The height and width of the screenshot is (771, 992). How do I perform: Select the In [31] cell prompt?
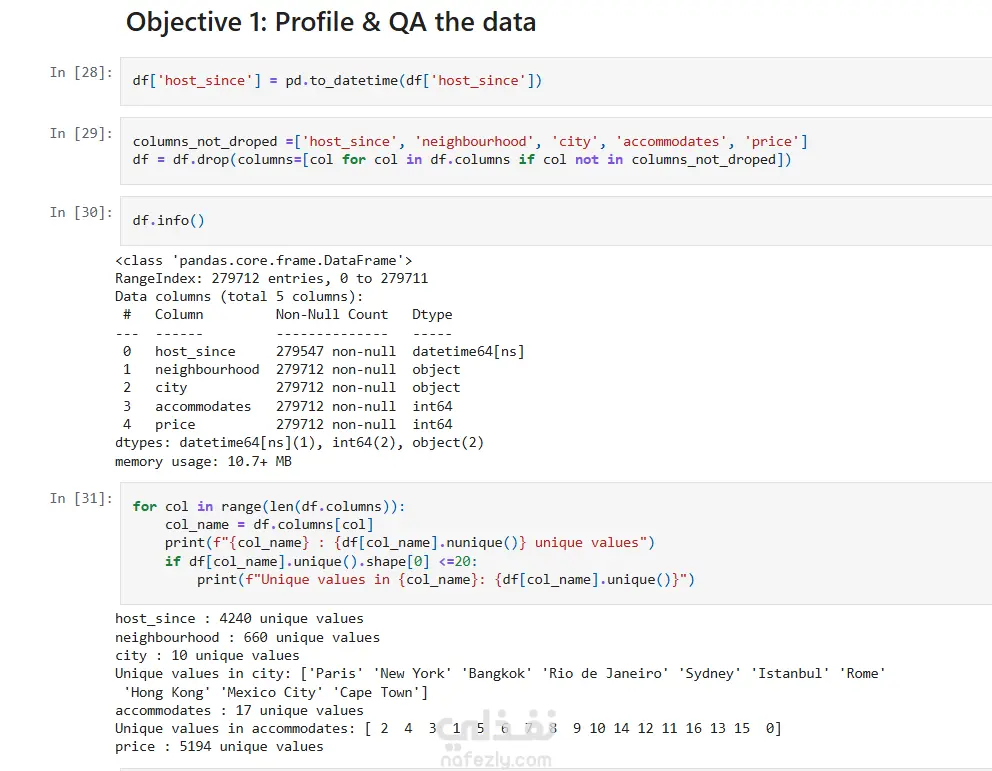point(81,498)
